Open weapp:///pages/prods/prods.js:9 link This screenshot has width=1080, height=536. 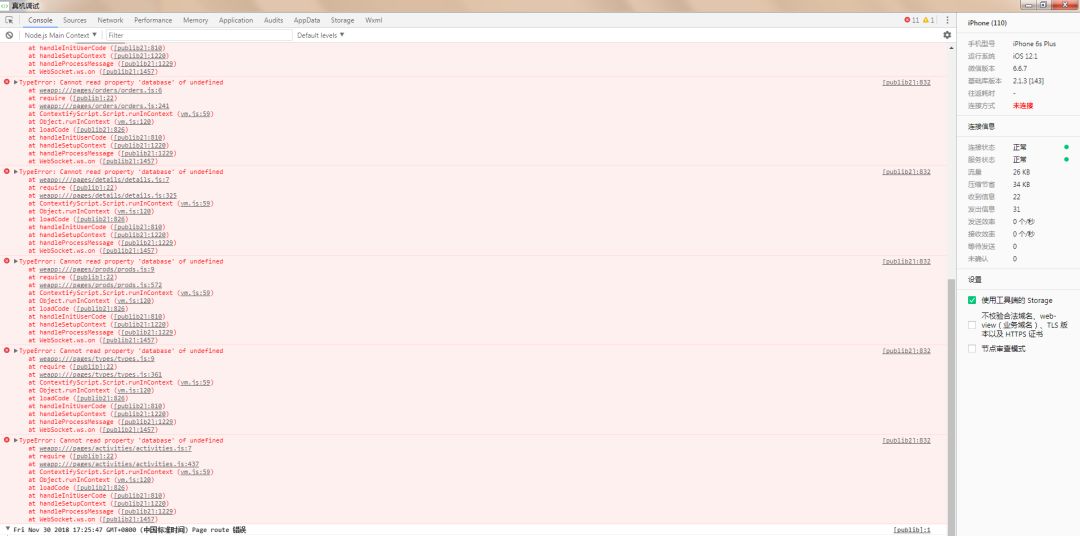[x=97, y=269]
